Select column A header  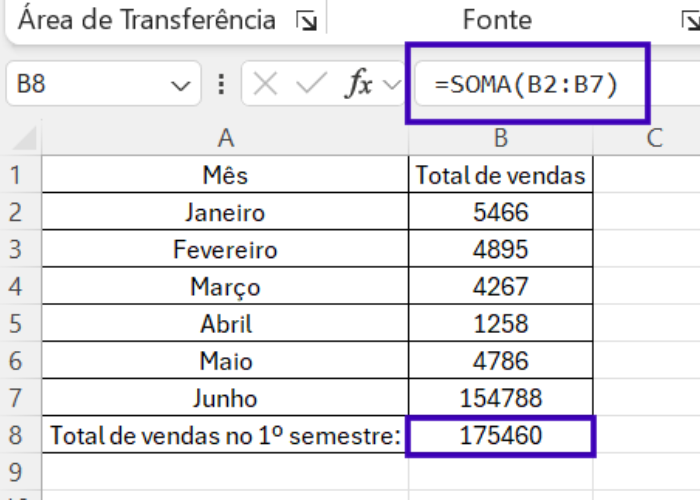tap(225, 138)
